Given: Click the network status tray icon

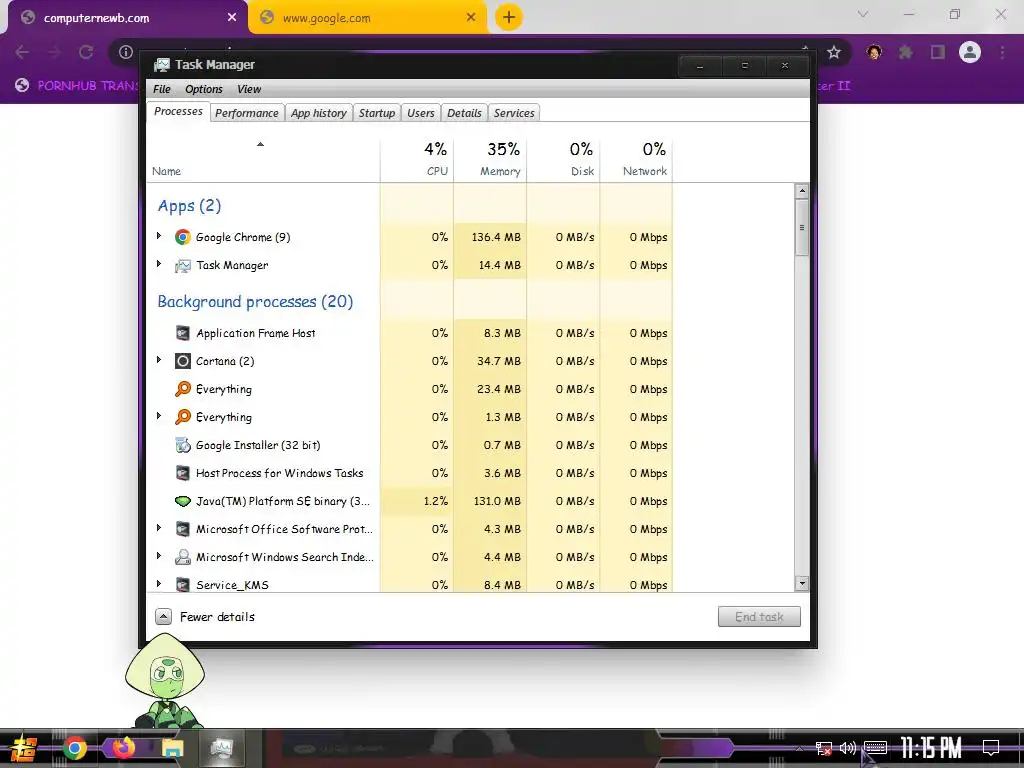Looking at the screenshot, I should [824, 748].
